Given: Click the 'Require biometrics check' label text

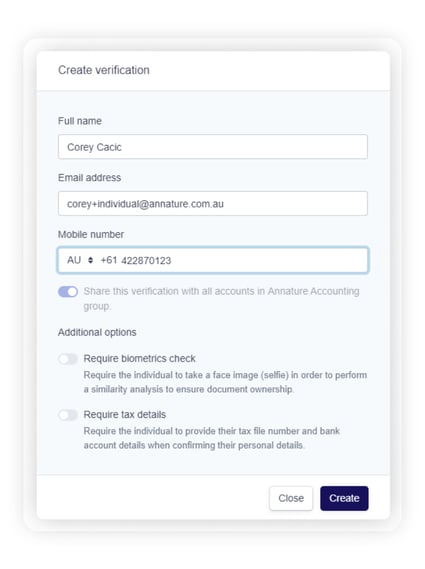Looking at the screenshot, I should [139, 359].
